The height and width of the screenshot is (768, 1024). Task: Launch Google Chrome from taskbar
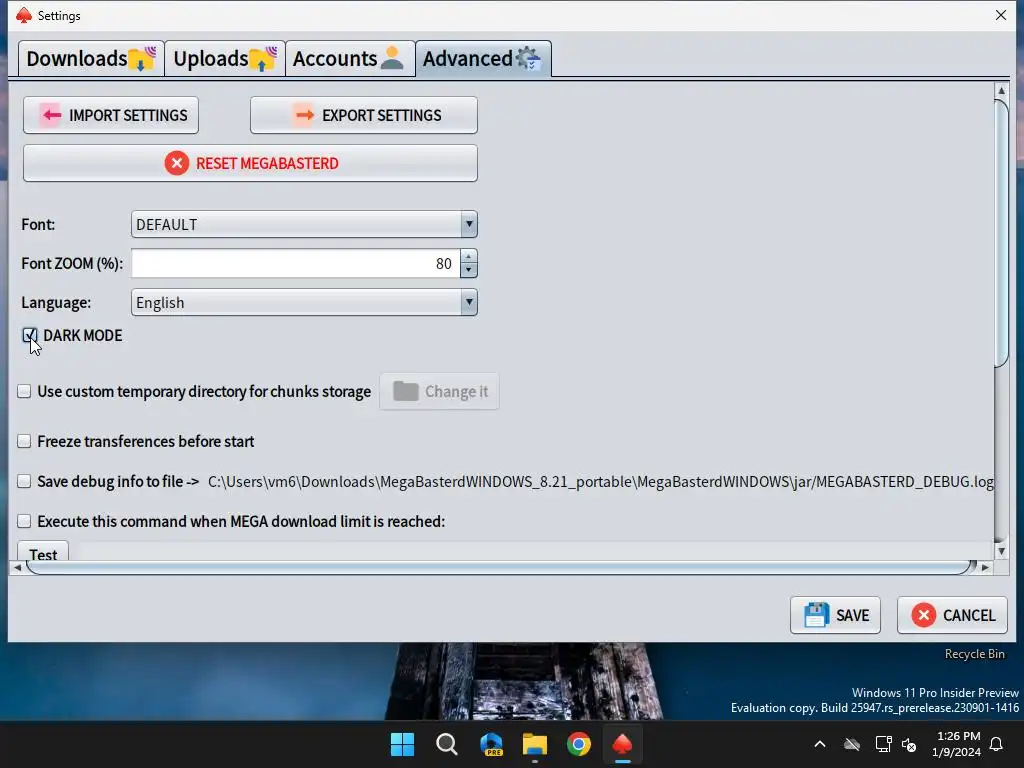pos(579,744)
